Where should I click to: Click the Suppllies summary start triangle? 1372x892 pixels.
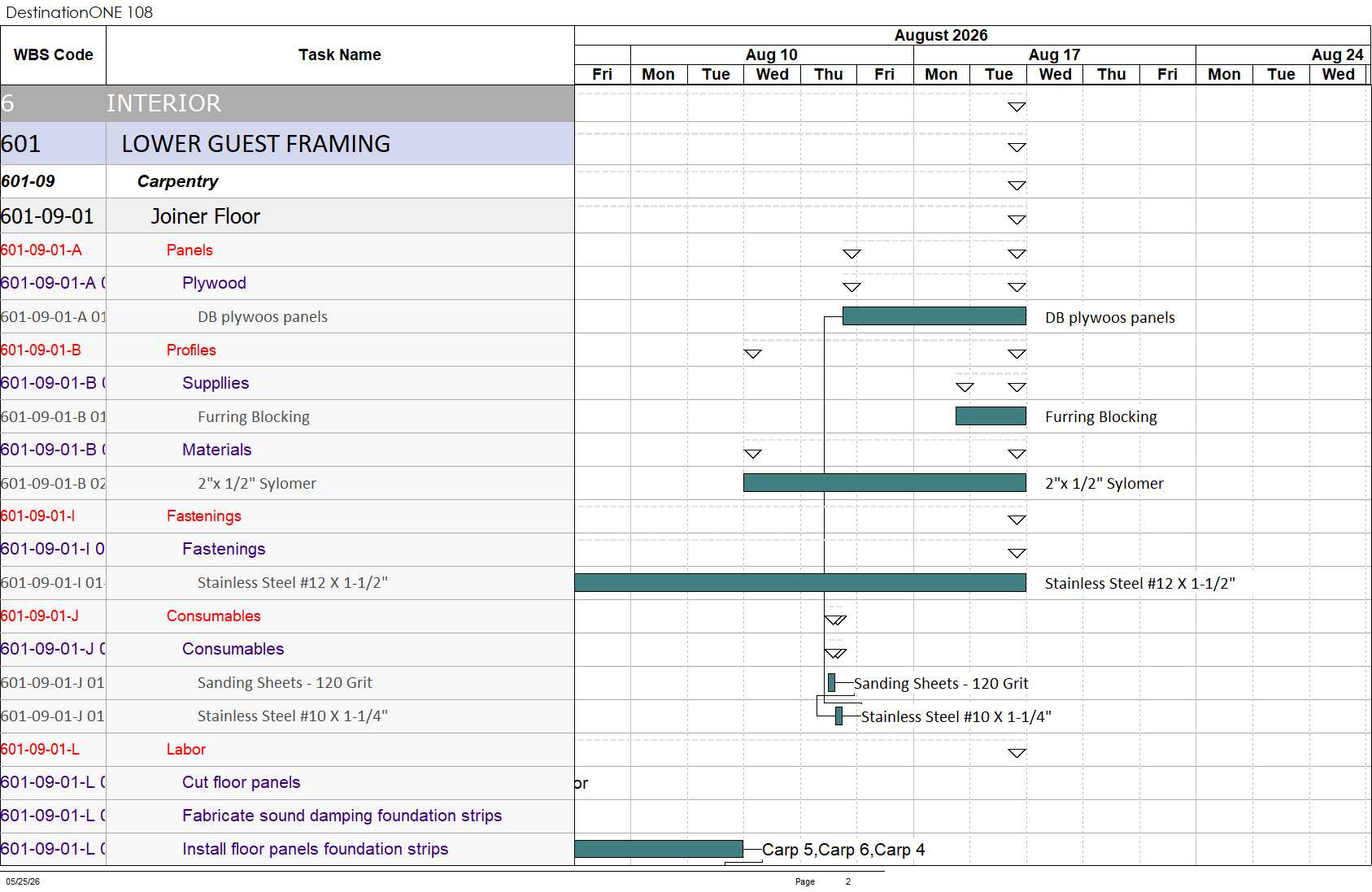(x=965, y=388)
